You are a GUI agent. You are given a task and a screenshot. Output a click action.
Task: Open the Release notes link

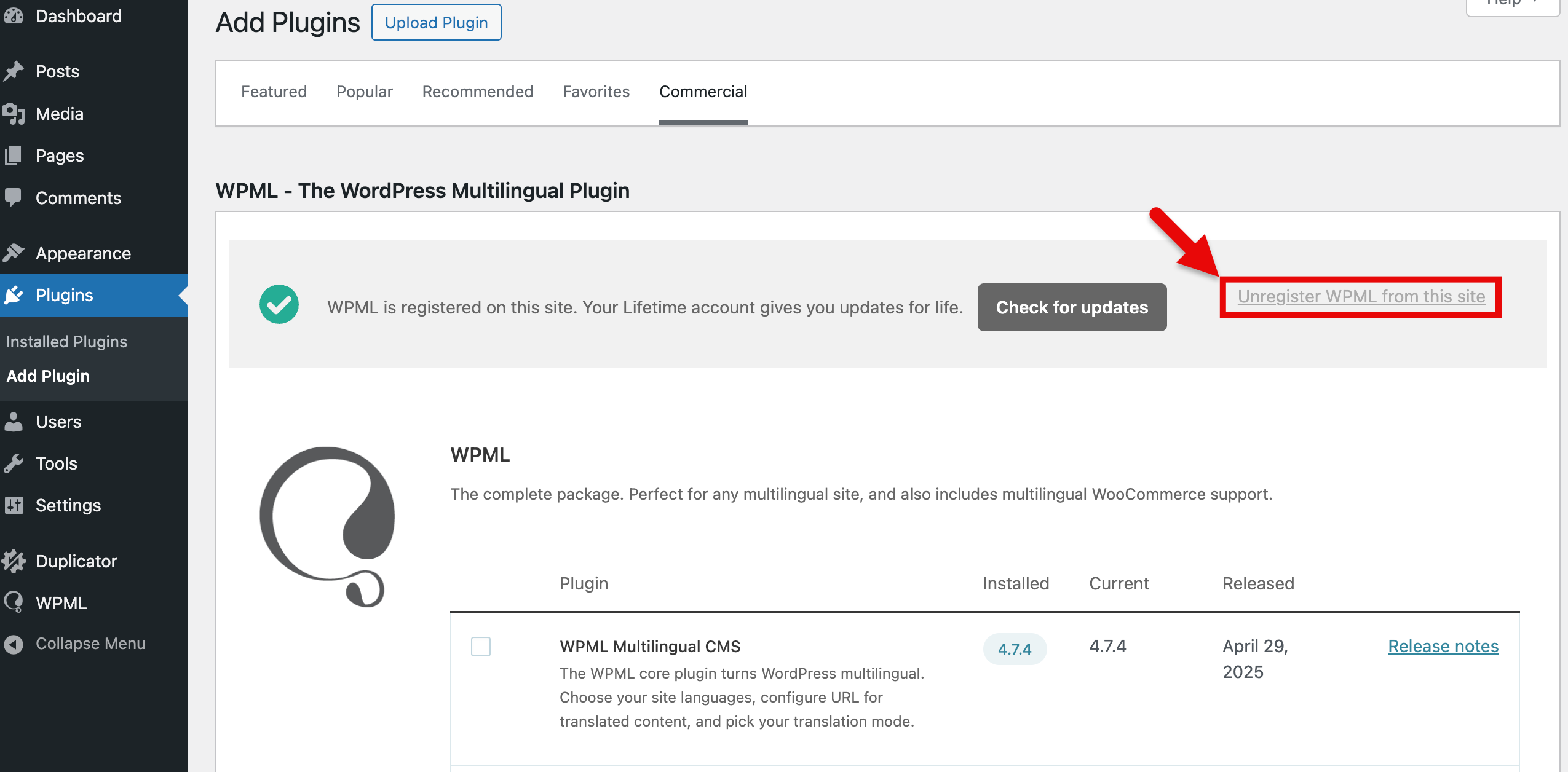click(1443, 646)
